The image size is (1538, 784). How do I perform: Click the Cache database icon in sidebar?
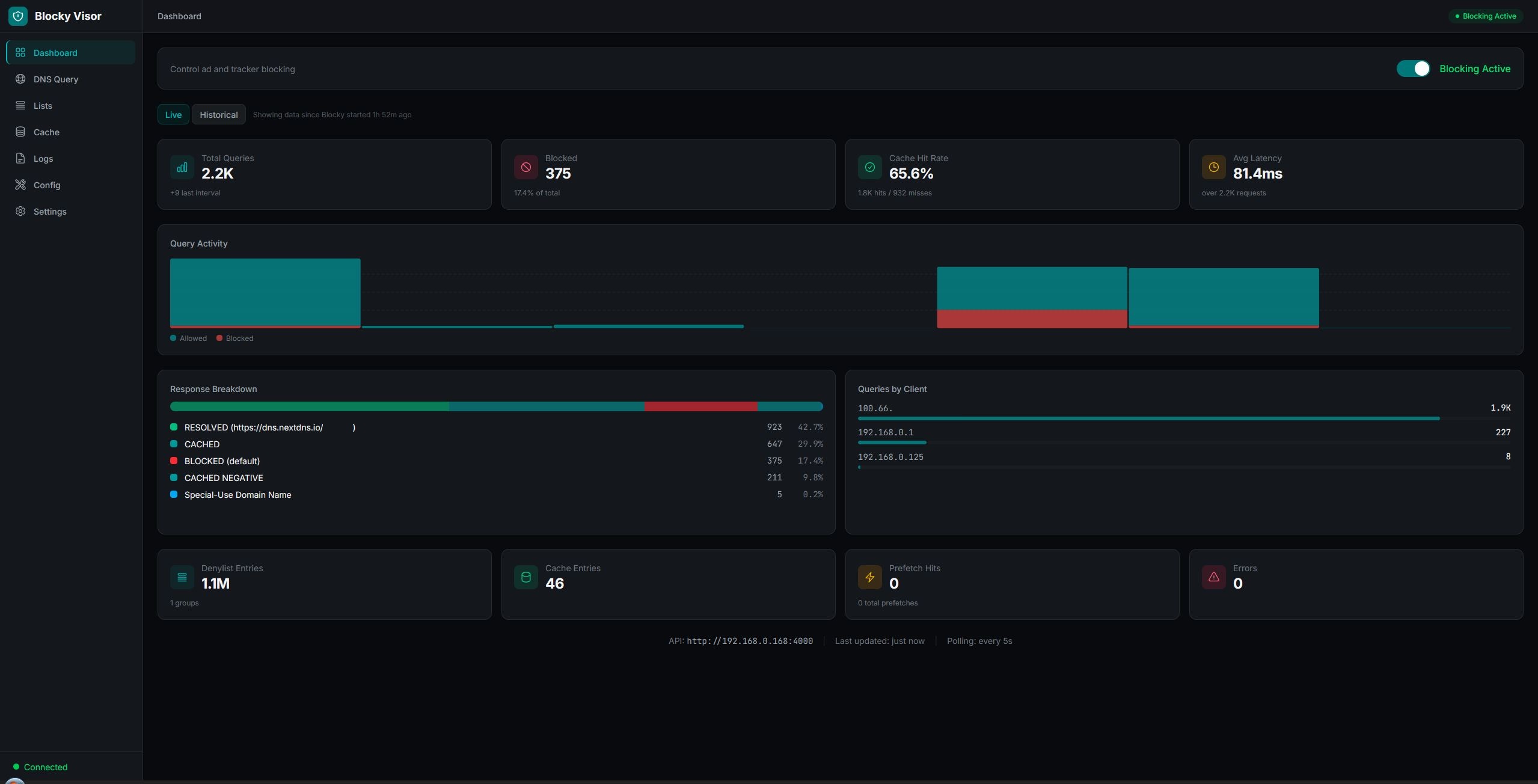(20, 132)
